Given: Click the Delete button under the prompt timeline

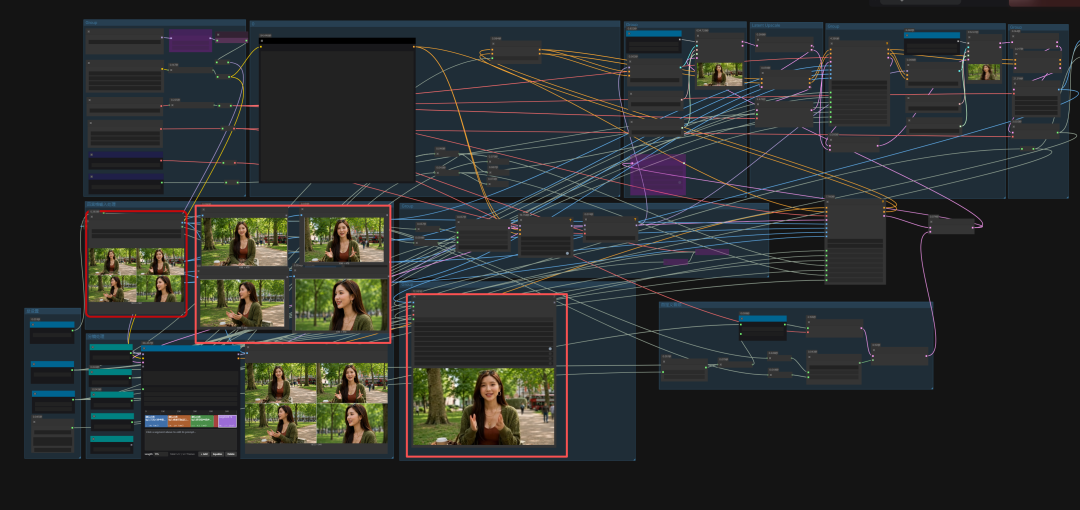Looking at the screenshot, I should [231, 454].
